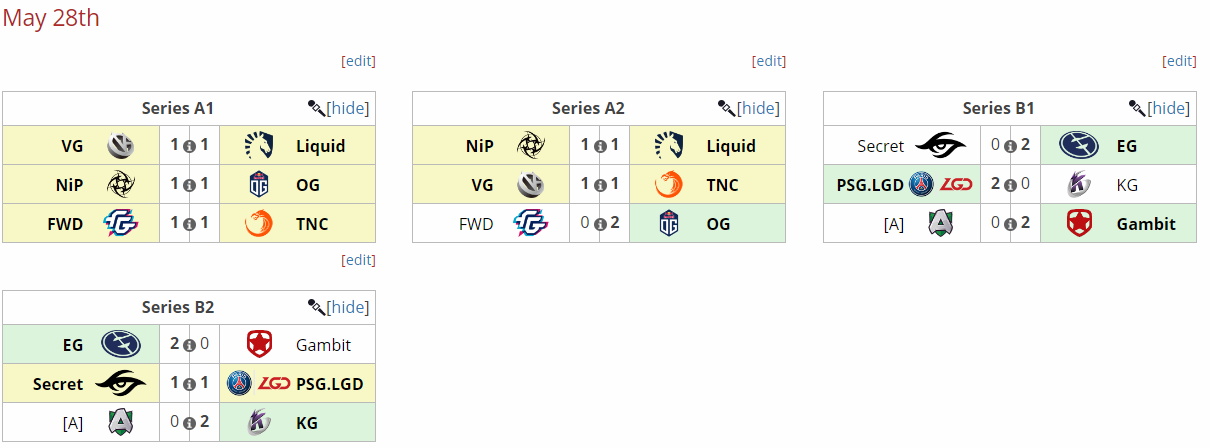The width and height of the screenshot is (1210, 448).
Task: Hide the Series A2 table
Action: [x=759, y=108]
